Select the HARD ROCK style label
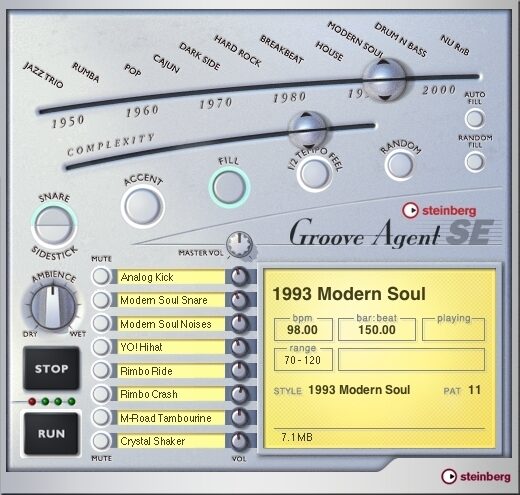 [x=238, y=50]
